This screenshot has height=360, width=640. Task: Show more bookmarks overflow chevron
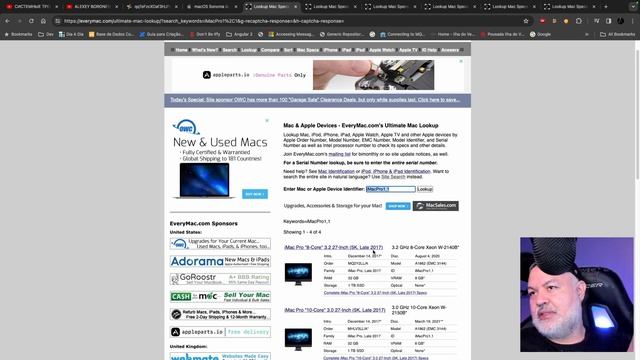pyautogui.click(x=587, y=34)
